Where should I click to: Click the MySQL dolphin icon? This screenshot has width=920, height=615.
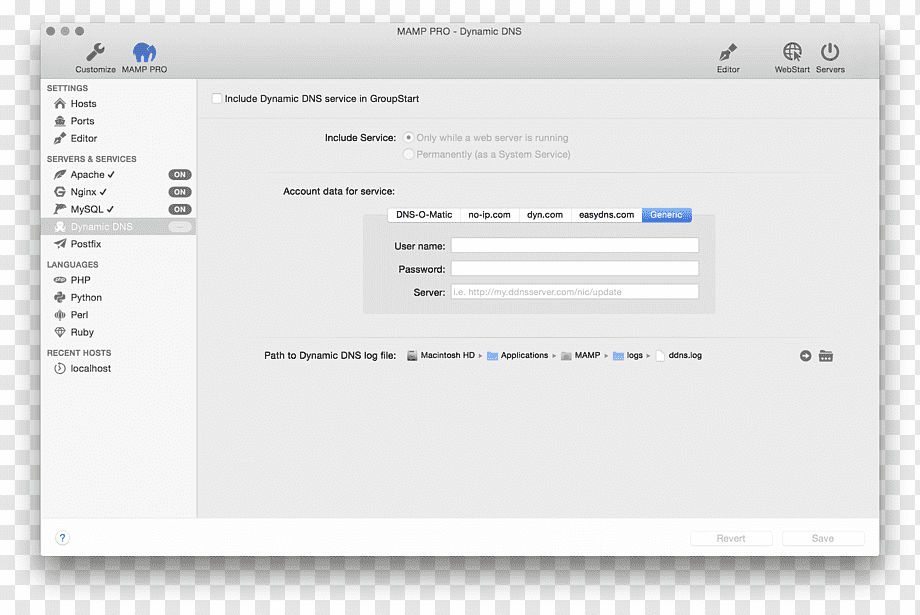coord(60,209)
